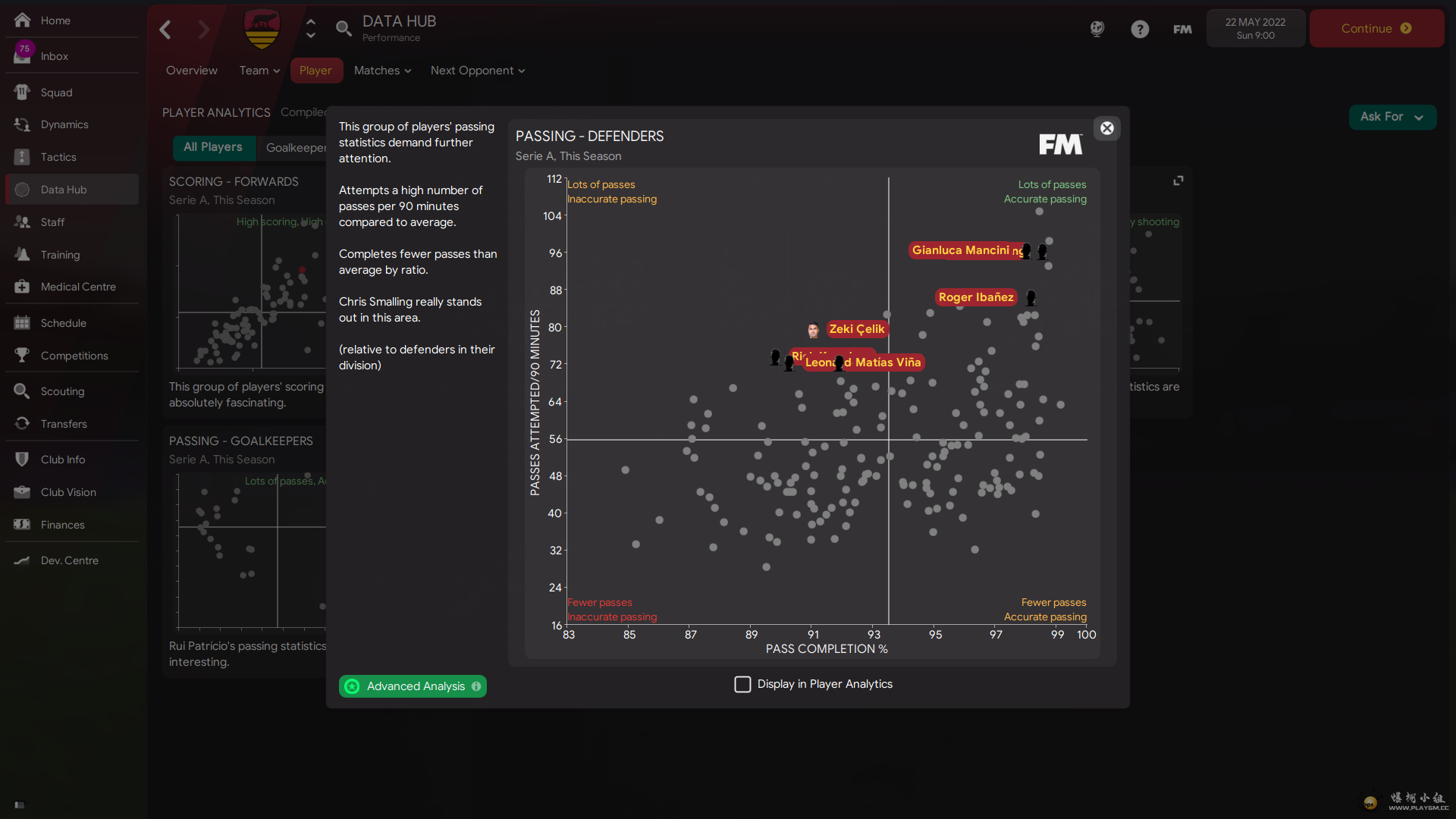Select the Roger Ibañez label on chart
The image size is (1456, 819).
click(976, 297)
